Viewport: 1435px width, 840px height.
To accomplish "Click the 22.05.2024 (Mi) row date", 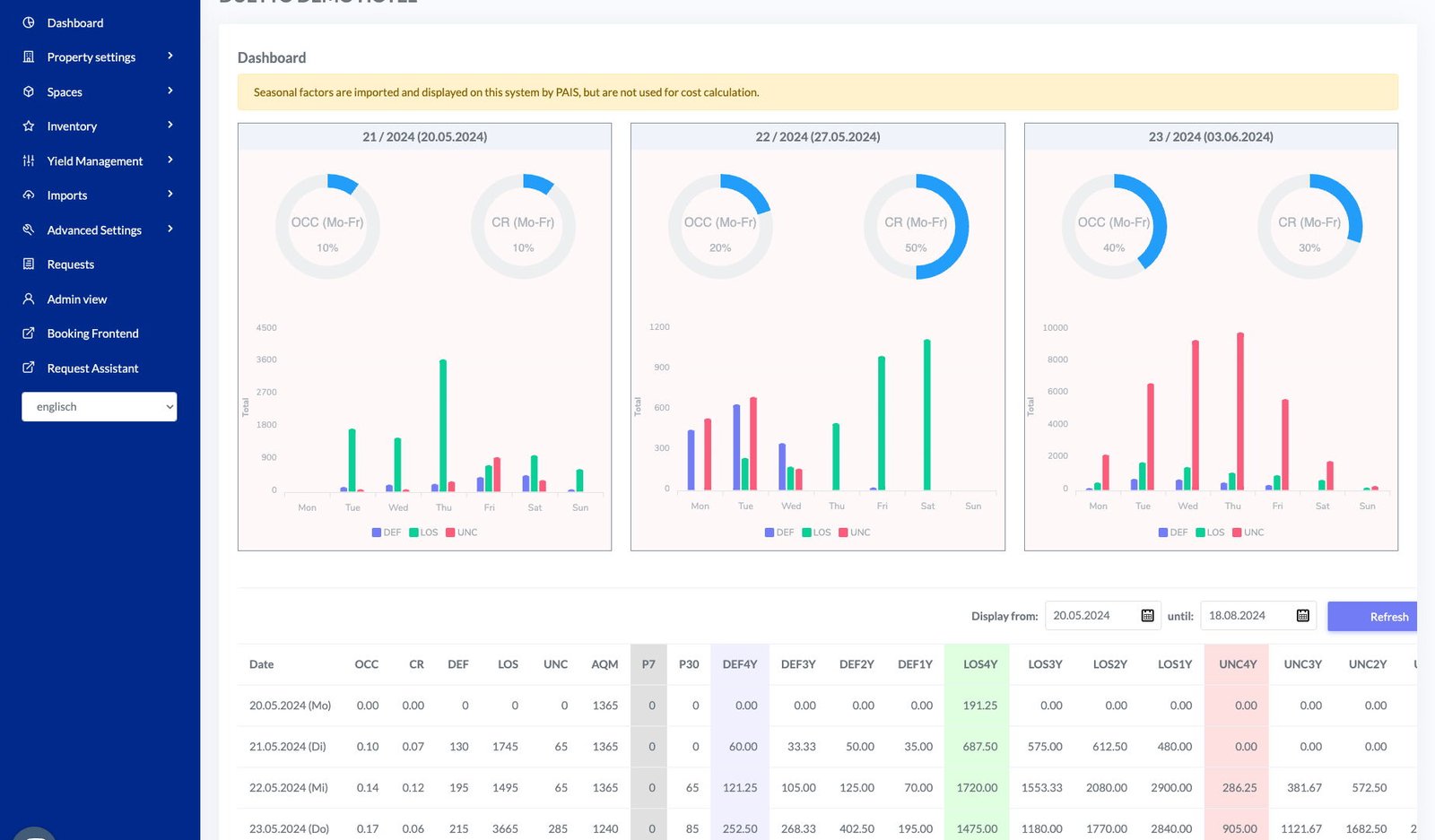I will [x=289, y=788].
